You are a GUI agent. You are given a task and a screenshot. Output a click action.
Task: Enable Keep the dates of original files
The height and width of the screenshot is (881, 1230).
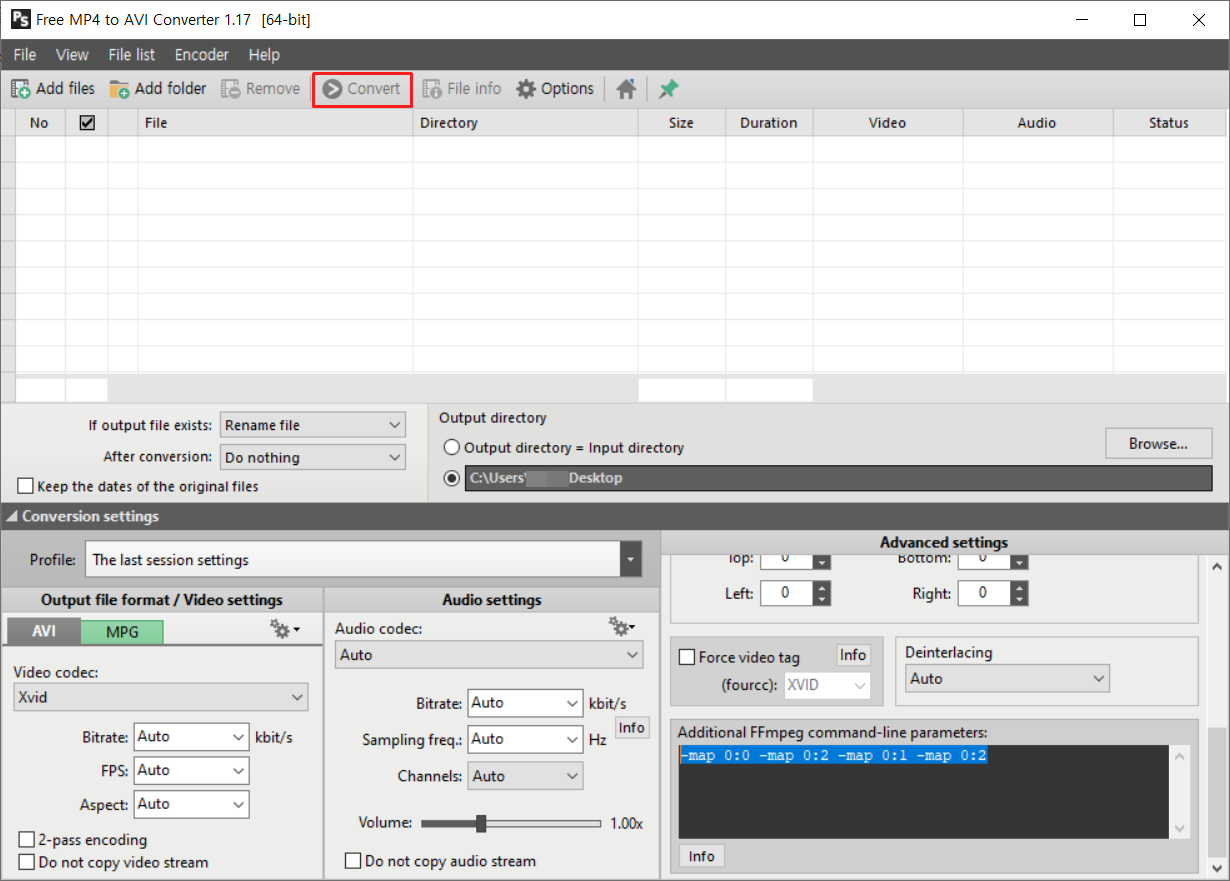pos(26,486)
